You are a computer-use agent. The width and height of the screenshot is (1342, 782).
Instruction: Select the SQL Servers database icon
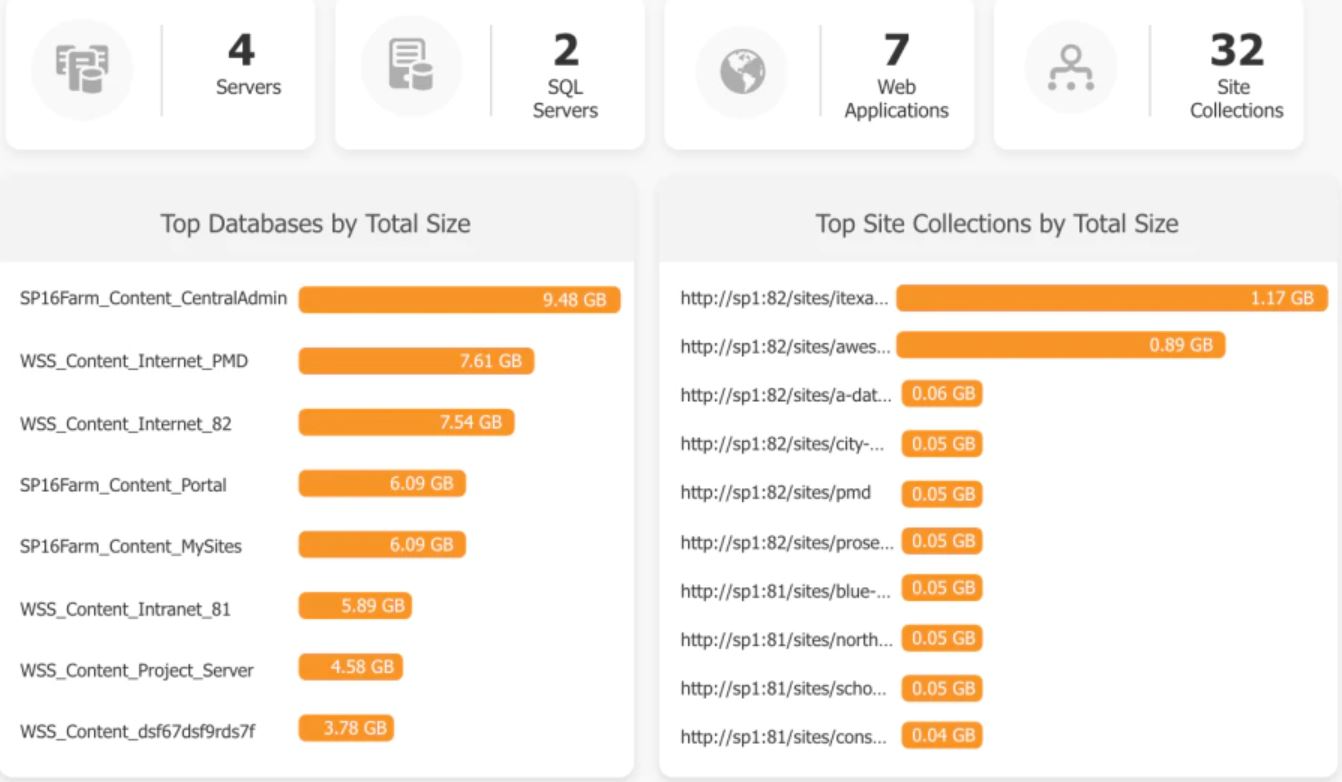coord(412,69)
